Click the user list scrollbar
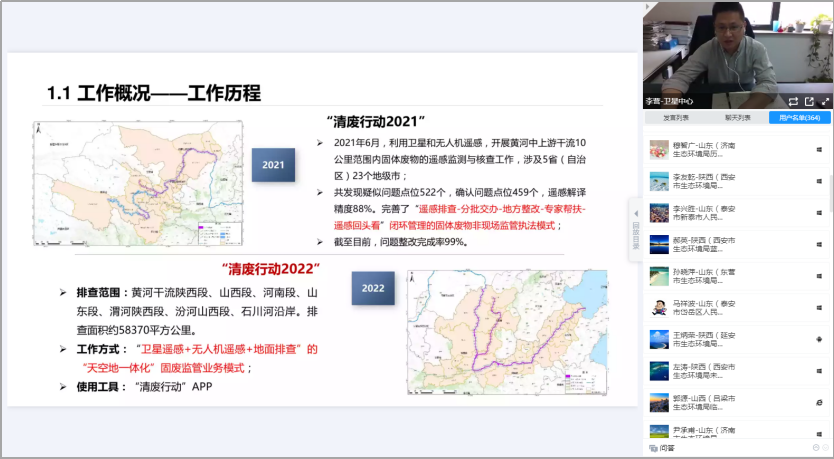 (830, 190)
